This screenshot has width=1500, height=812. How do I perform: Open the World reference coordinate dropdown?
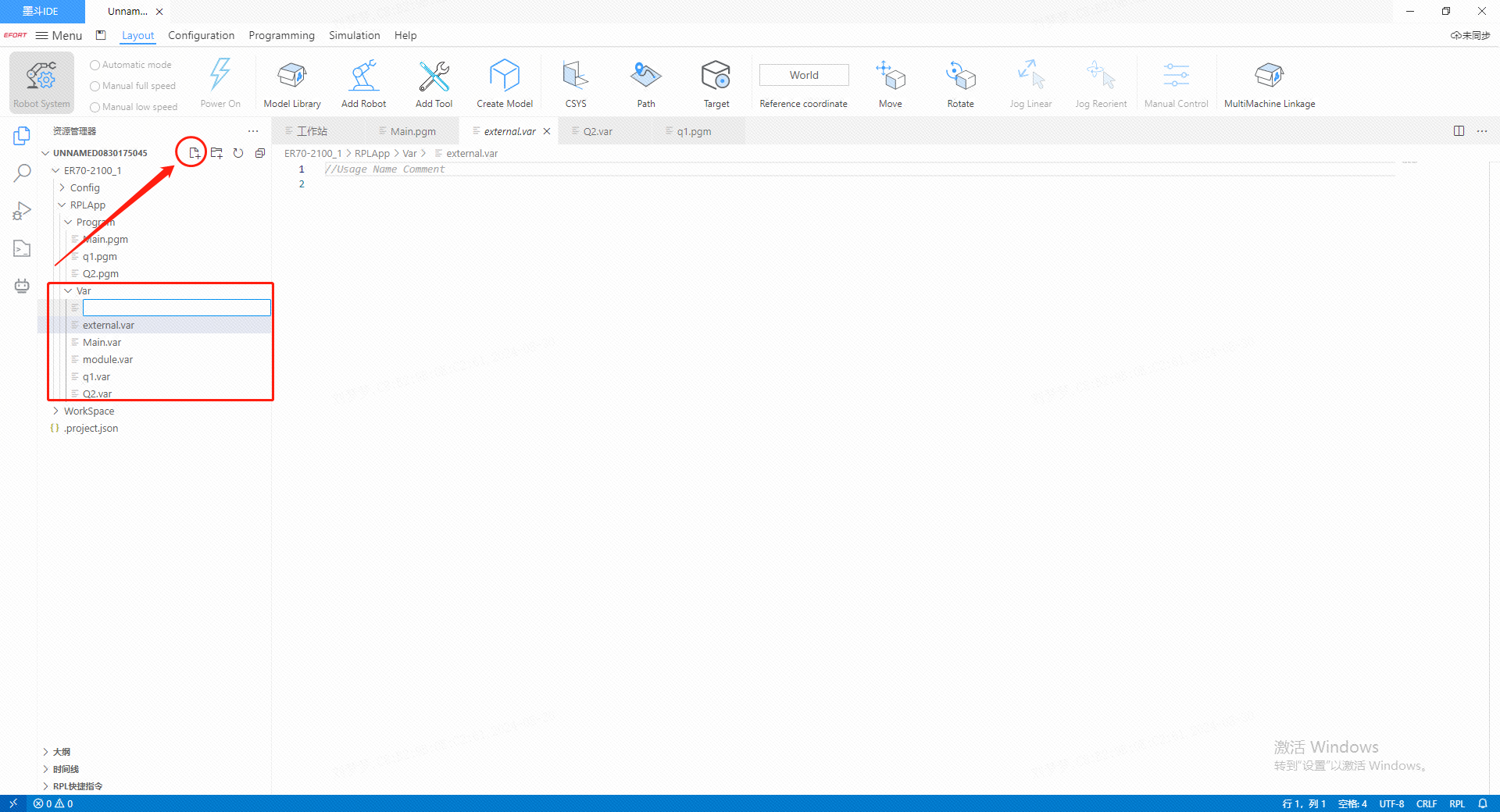(x=803, y=75)
